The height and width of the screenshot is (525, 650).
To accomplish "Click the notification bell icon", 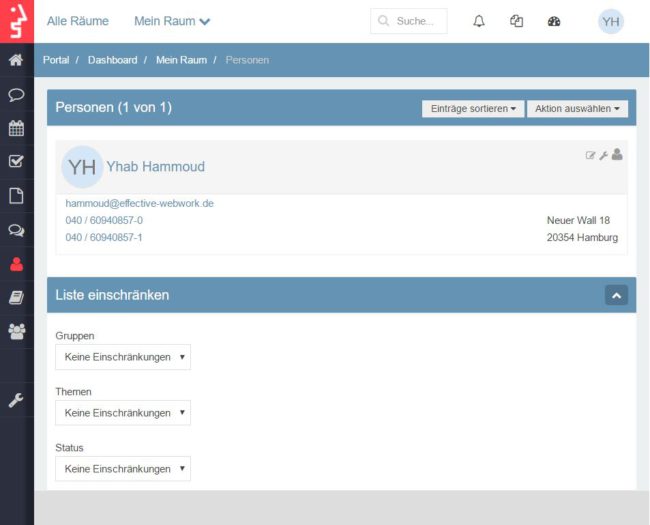I will (479, 21).
